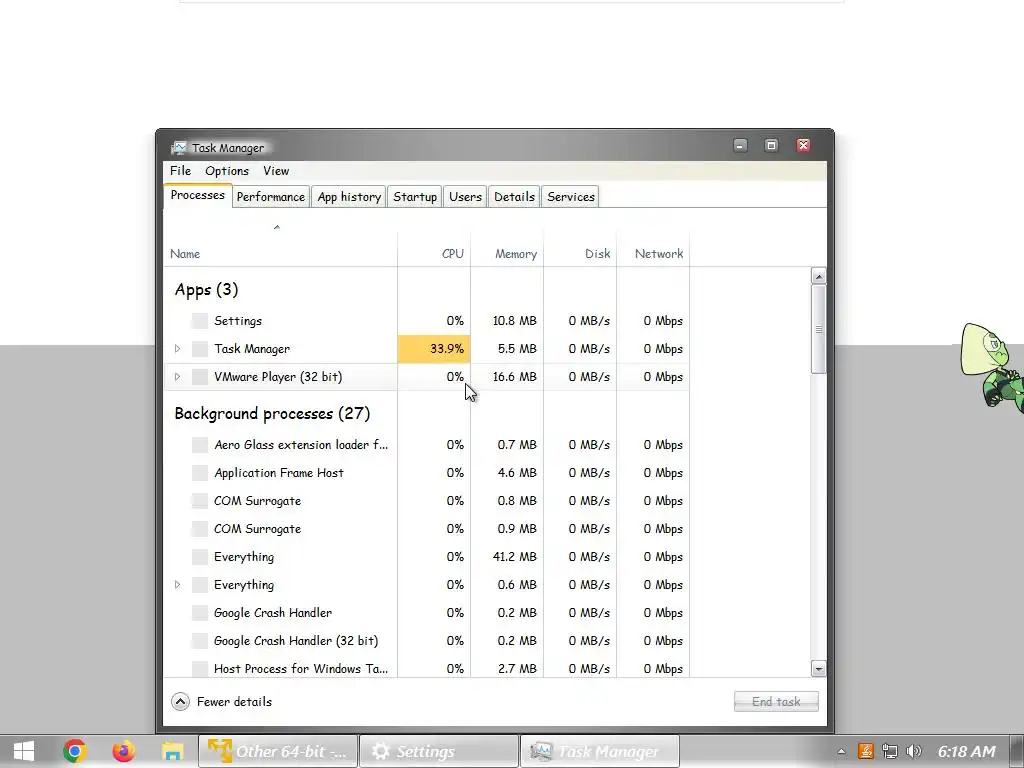Click the Apps (3) group header
This screenshot has width=1024, height=768.
tap(206, 289)
